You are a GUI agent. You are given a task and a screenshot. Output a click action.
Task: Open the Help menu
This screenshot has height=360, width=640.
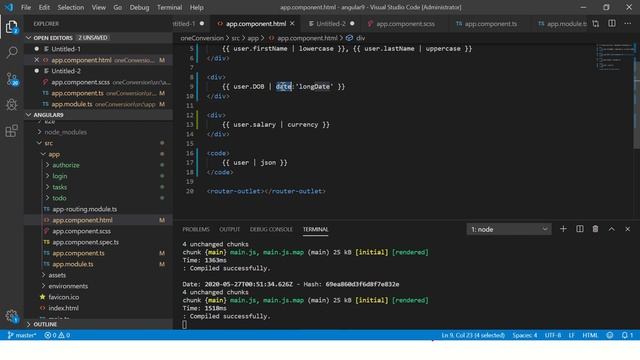tap(196, 7)
